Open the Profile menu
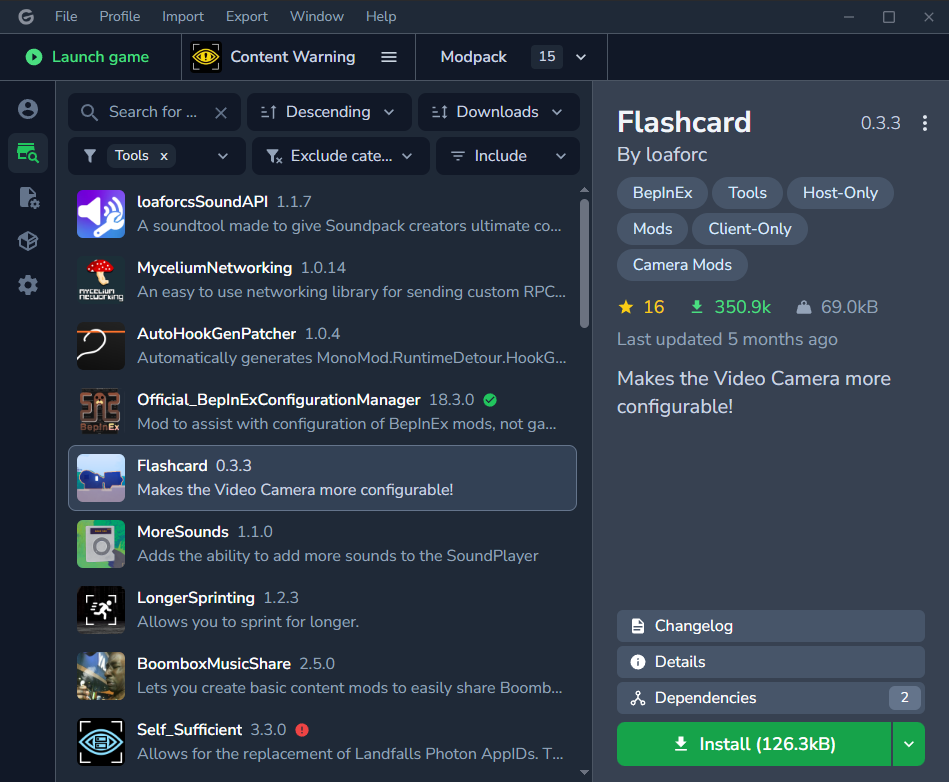 [x=120, y=16]
